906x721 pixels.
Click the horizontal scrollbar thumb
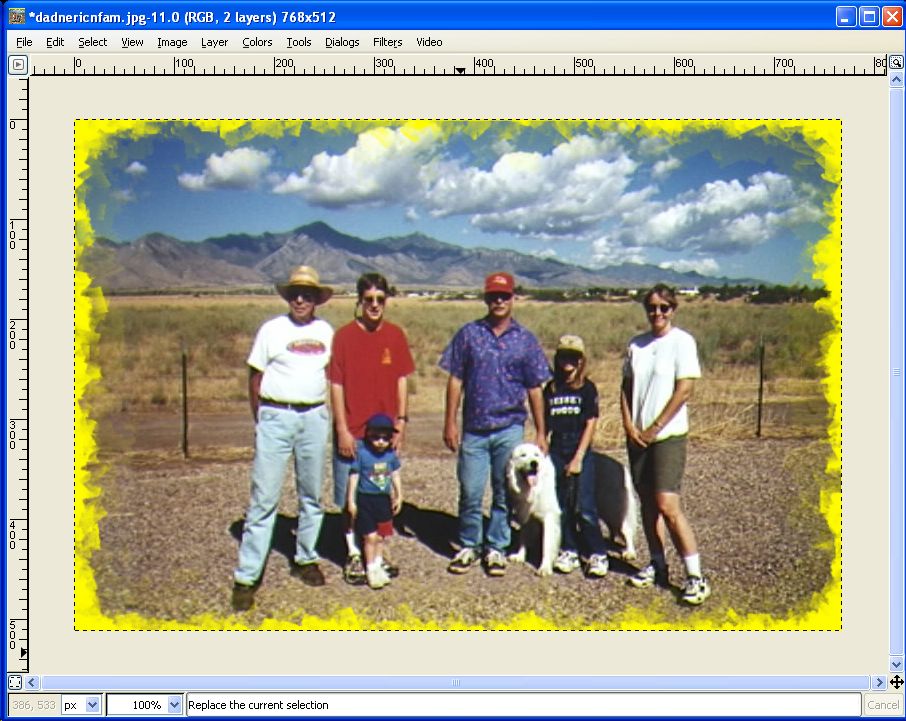pos(455,682)
